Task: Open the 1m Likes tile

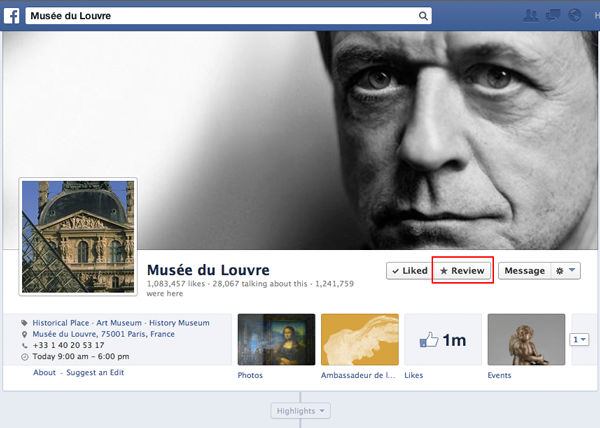Action: coord(443,340)
